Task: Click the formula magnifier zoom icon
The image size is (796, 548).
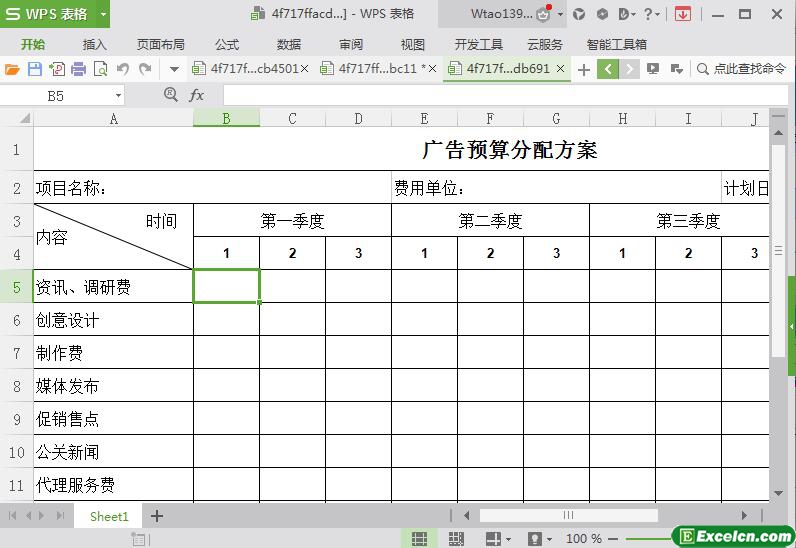Action: tap(171, 94)
